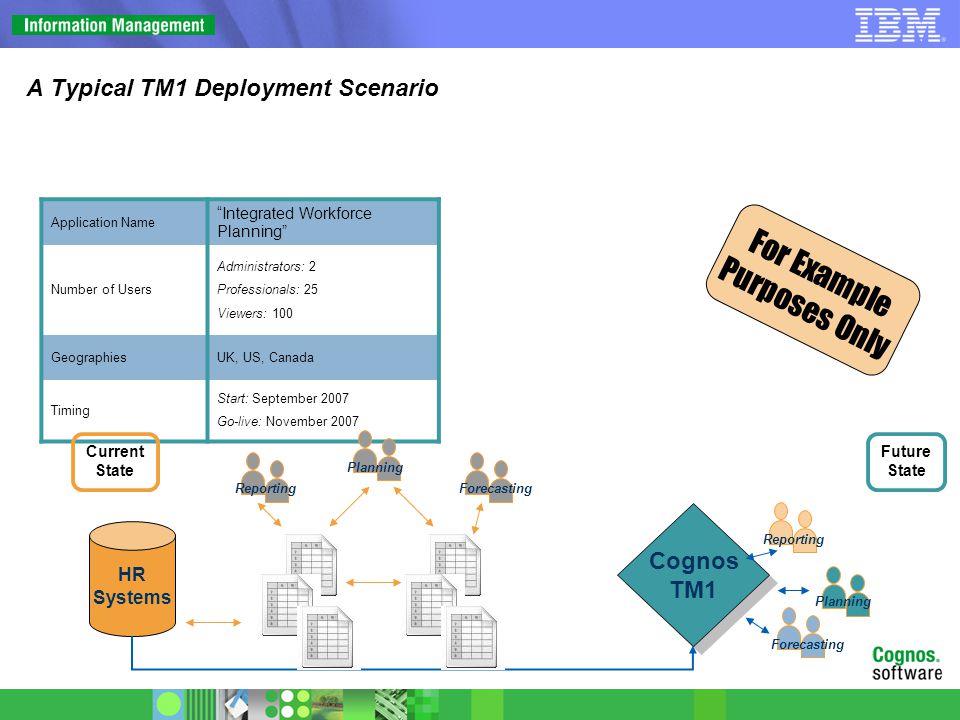Click the Administrators: 2 entry
The width and height of the screenshot is (960, 720).
tap(266, 266)
